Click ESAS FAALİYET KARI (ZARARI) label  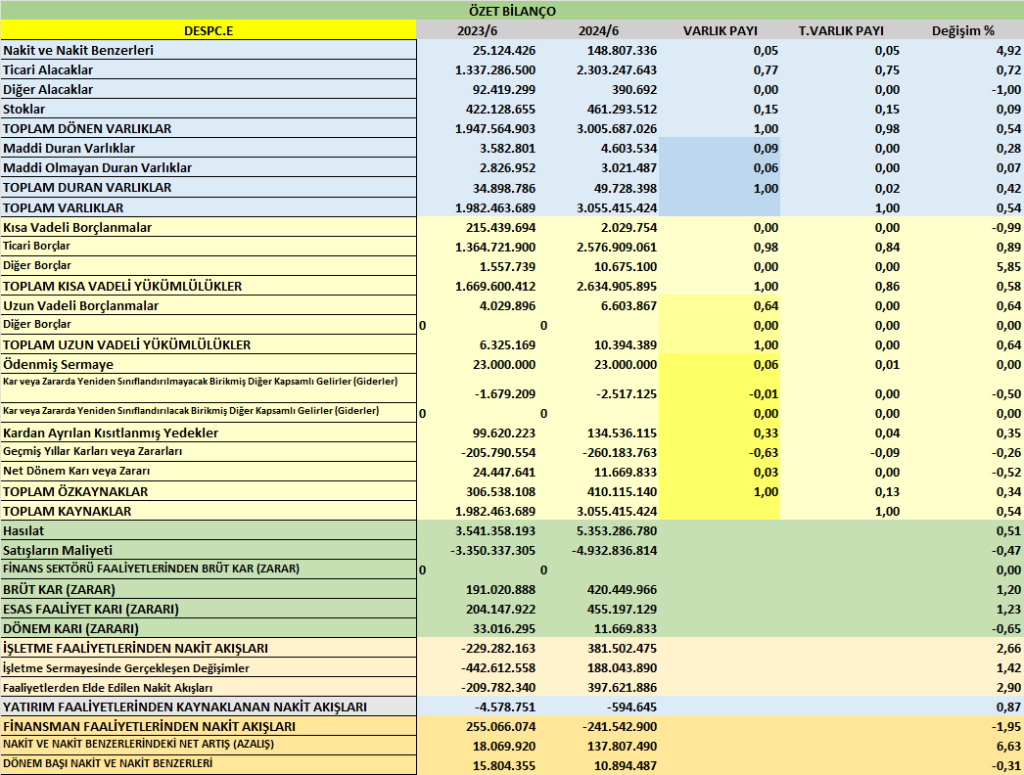click(x=208, y=609)
